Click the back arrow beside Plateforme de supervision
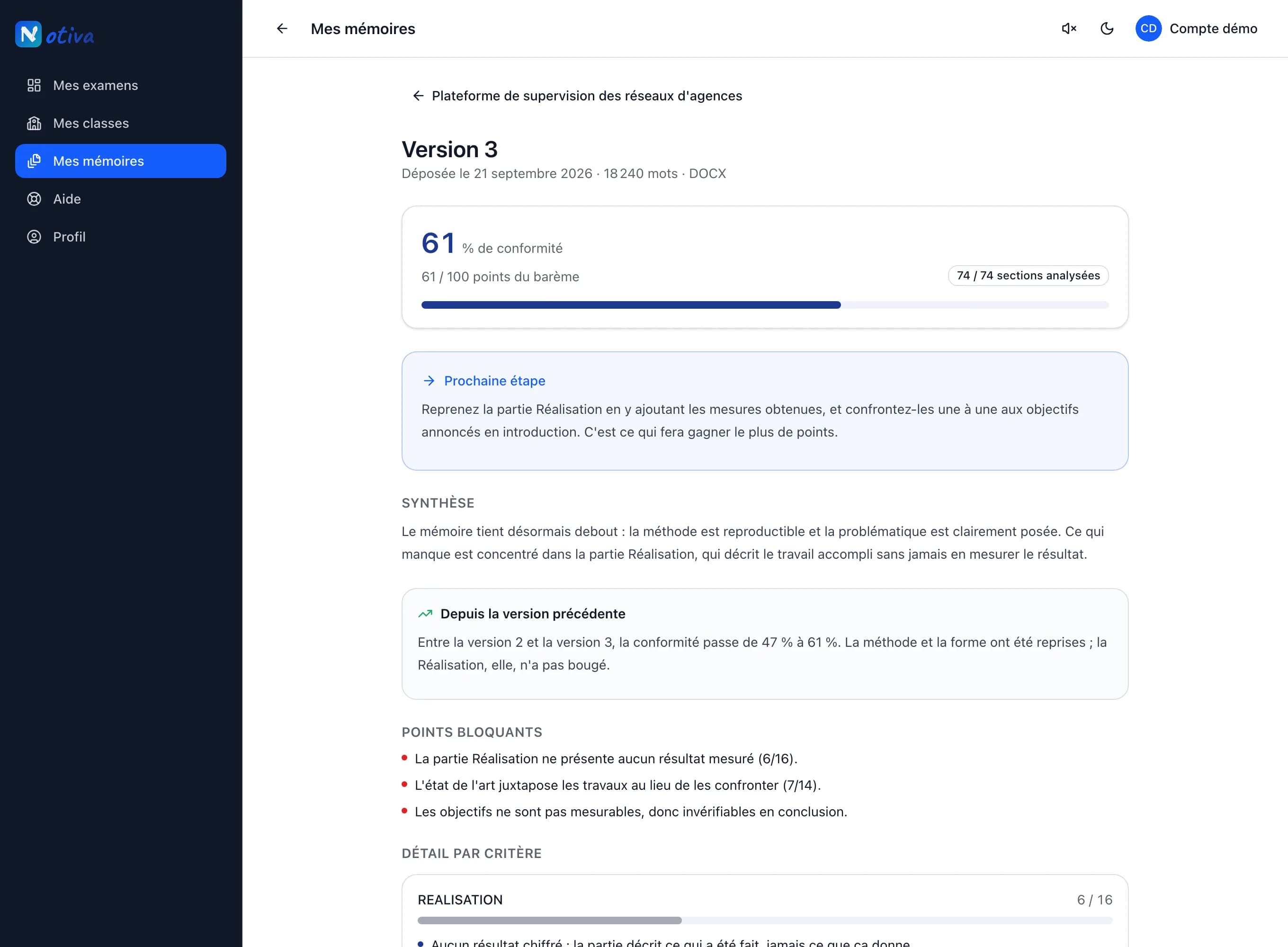The width and height of the screenshot is (1288, 947). (419, 96)
